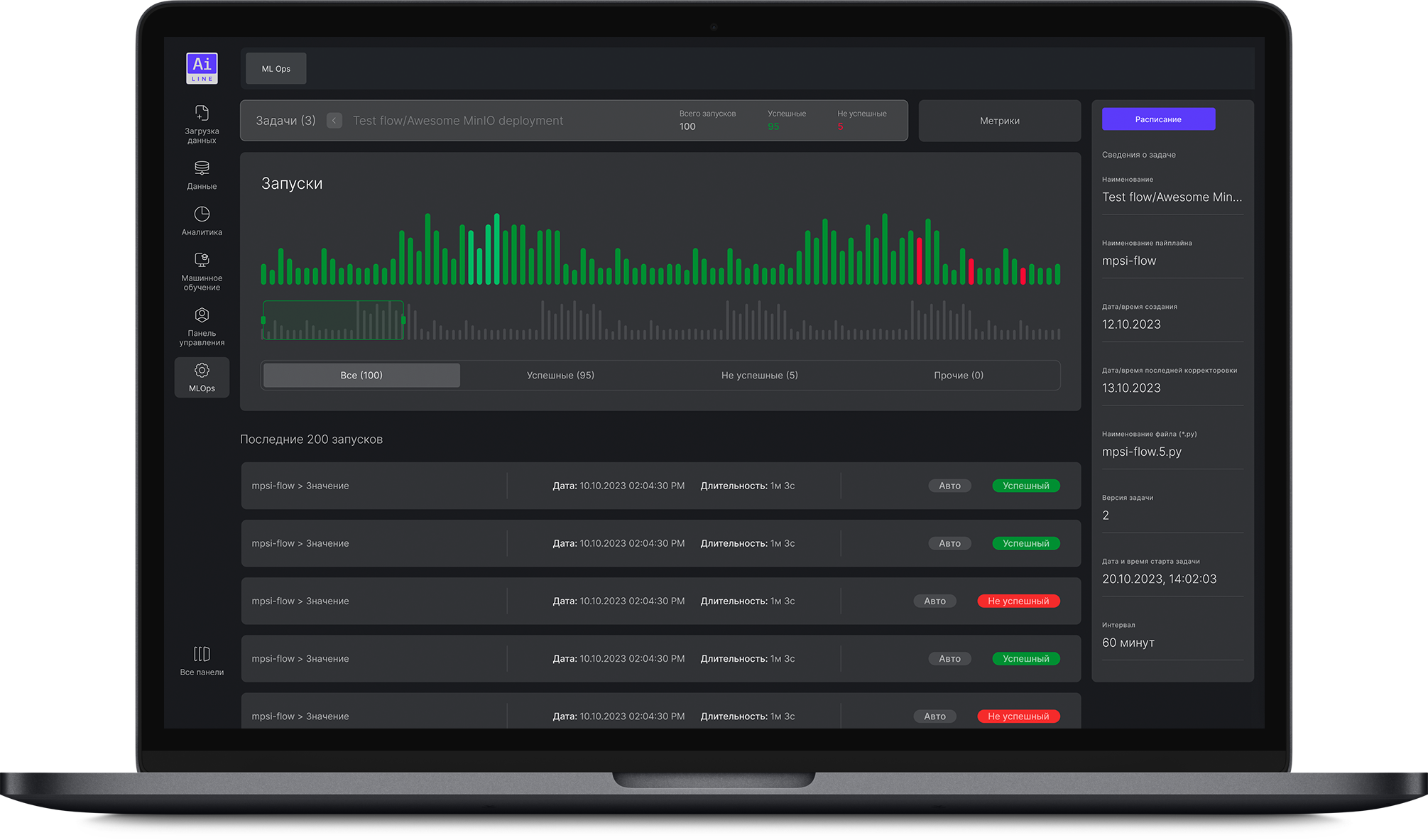The width and height of the screenshot is (1428, 840).
Task: Select the MLOps gear icon
Action: (x=202, y=371)
